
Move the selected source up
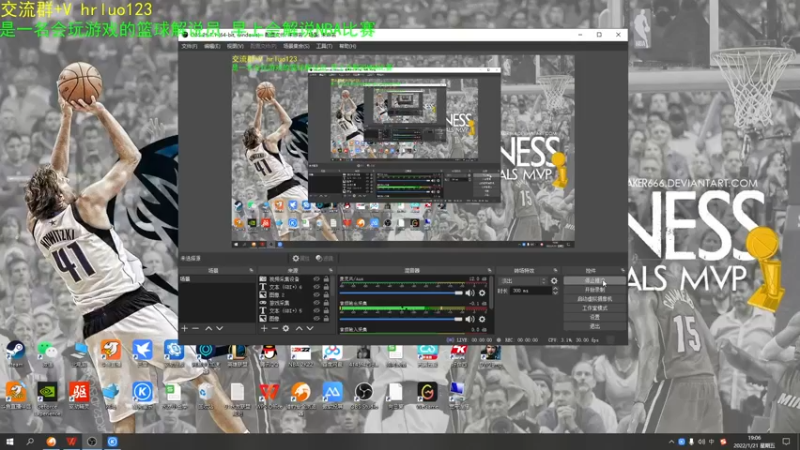pos(299,329)
